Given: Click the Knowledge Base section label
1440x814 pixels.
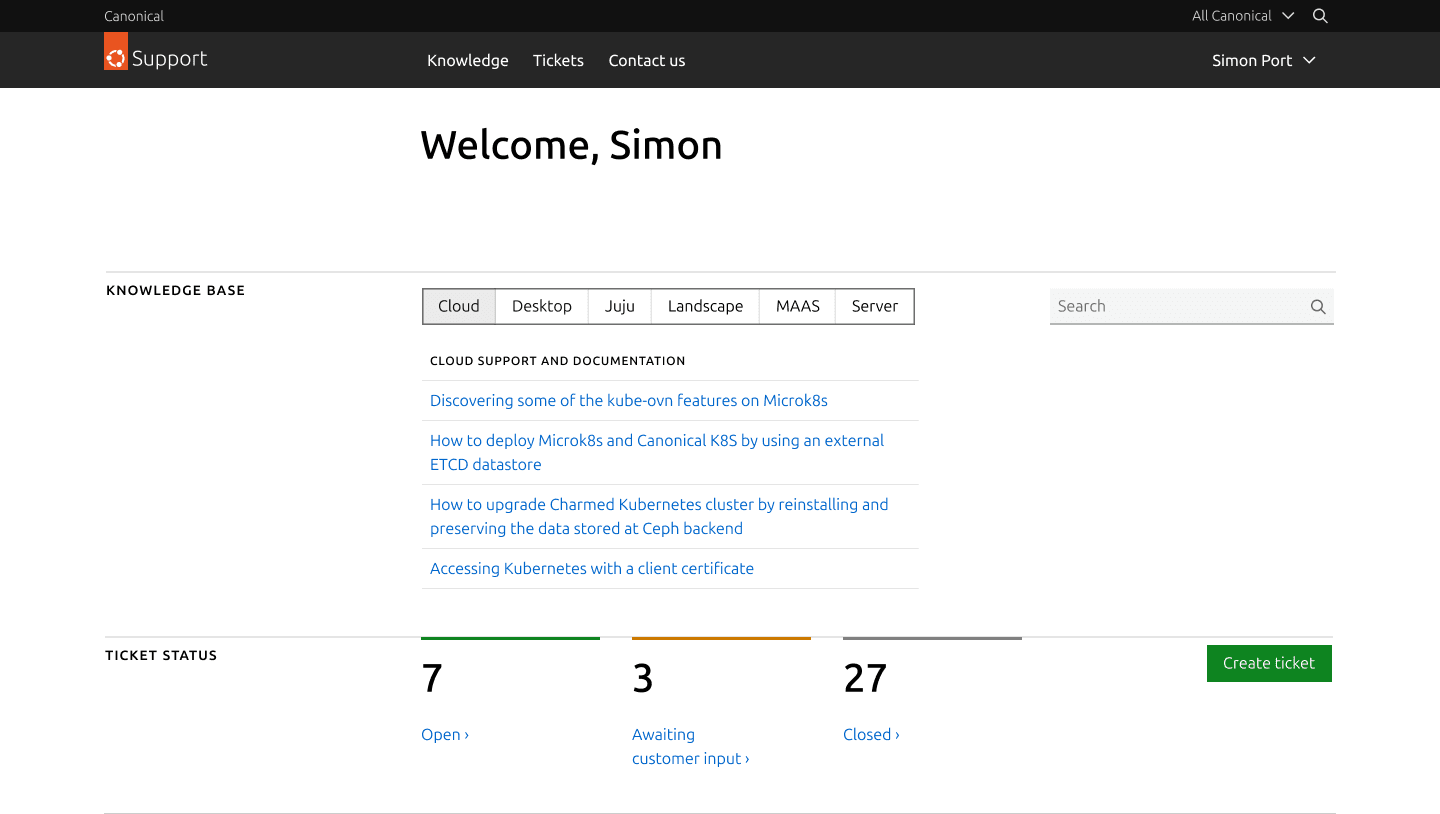Looking at the screenshot, I should 175,290.
